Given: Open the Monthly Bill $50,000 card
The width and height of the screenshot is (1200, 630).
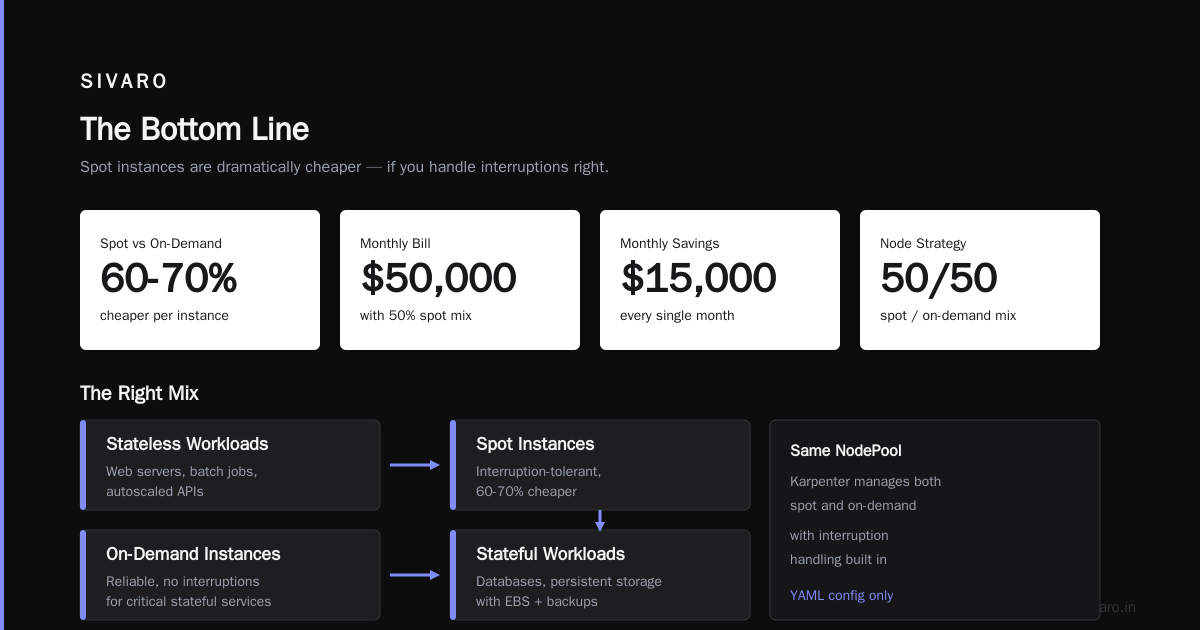Looking at the screenshot, I should 460,280.
